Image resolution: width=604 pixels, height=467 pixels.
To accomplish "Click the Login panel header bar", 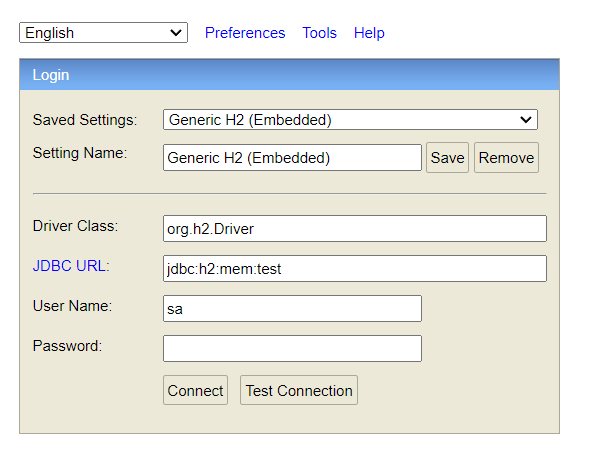I will click(x=289, y=75).
